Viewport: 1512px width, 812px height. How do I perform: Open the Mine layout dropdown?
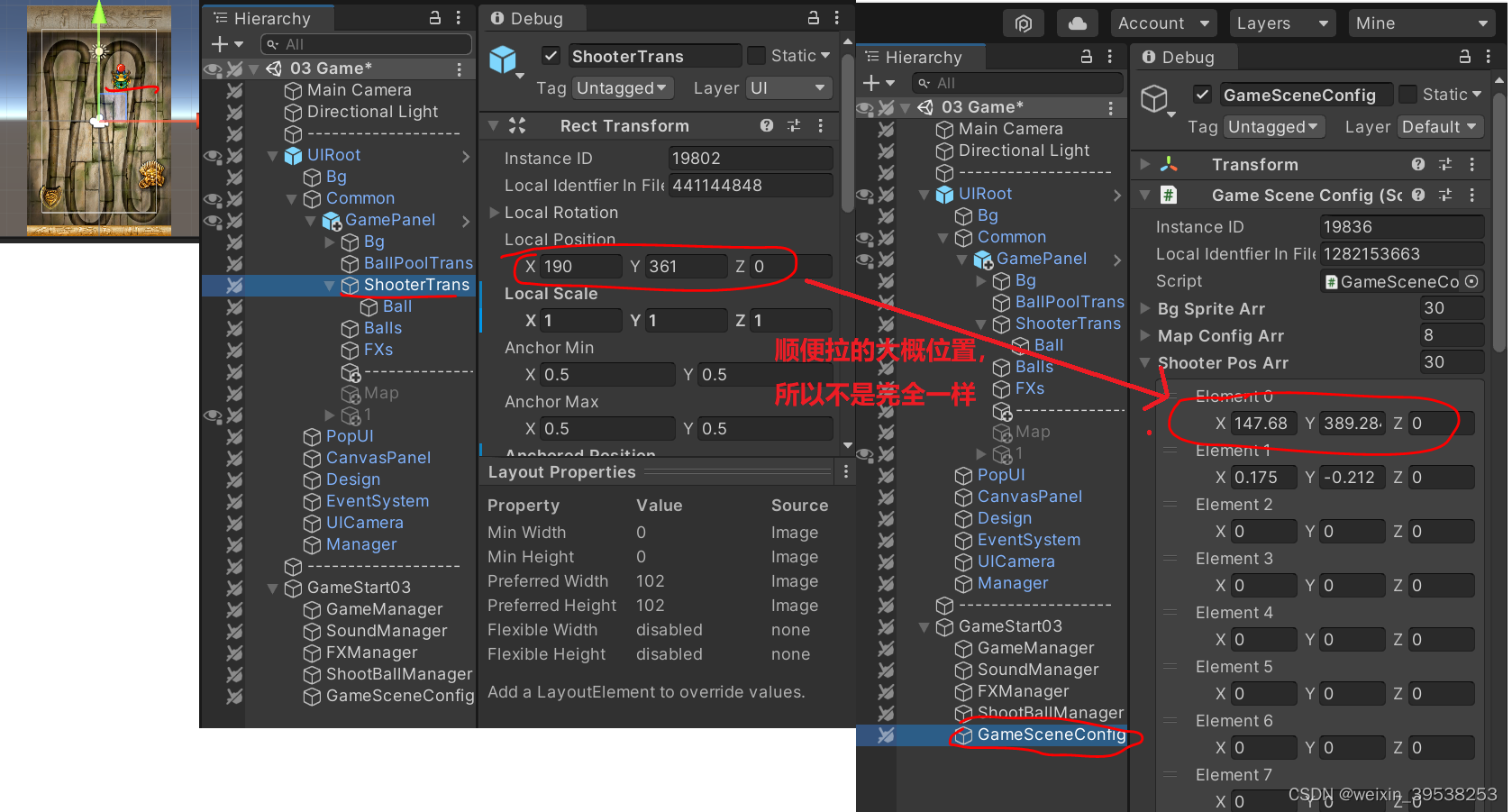click(x=1422, y=23)
